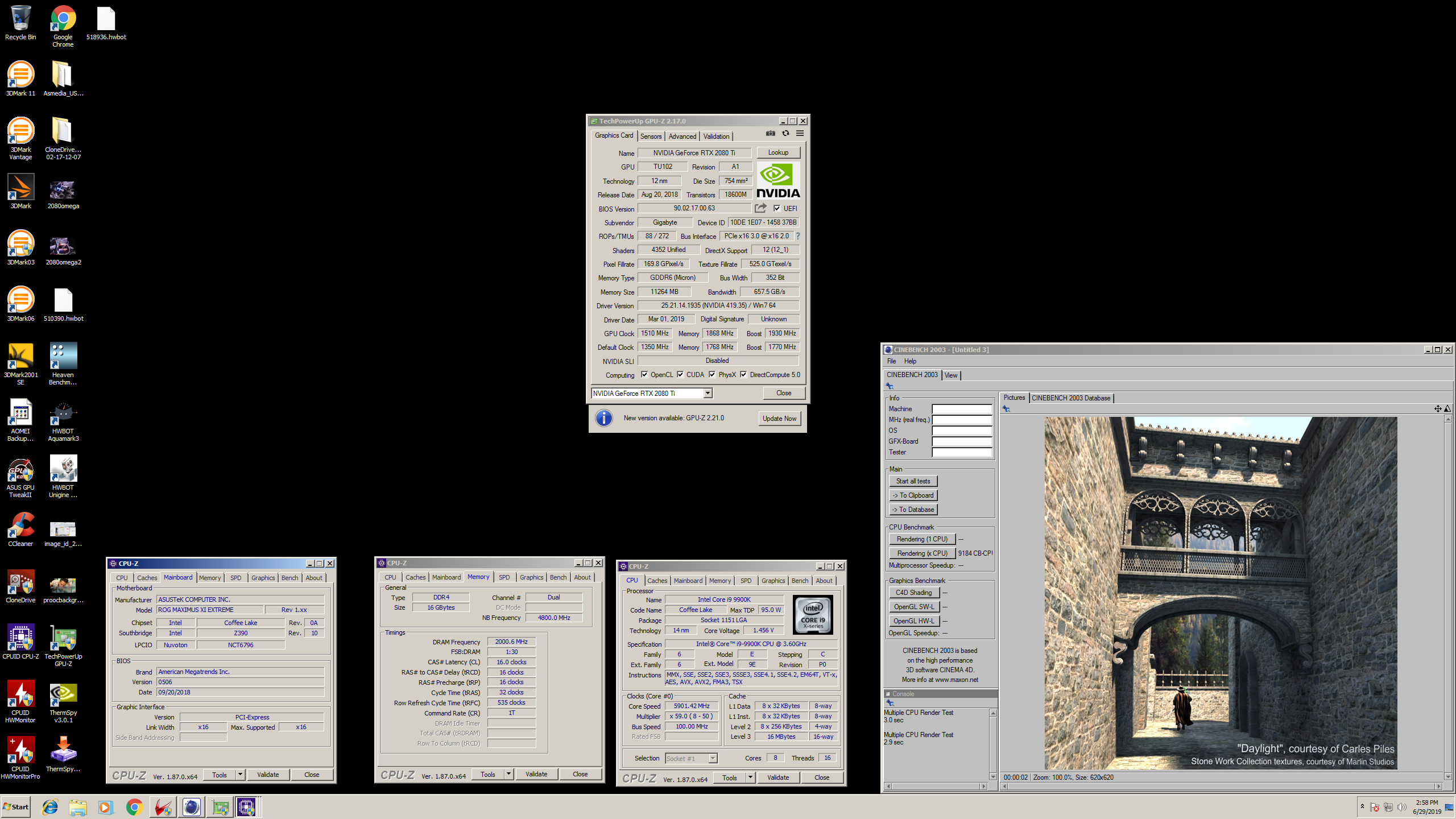Screen dimensions: 1456x819
Task: Open the GPU selection dropdown in GPU-Z
Action: pyautogui.click(x=708, y=394)
